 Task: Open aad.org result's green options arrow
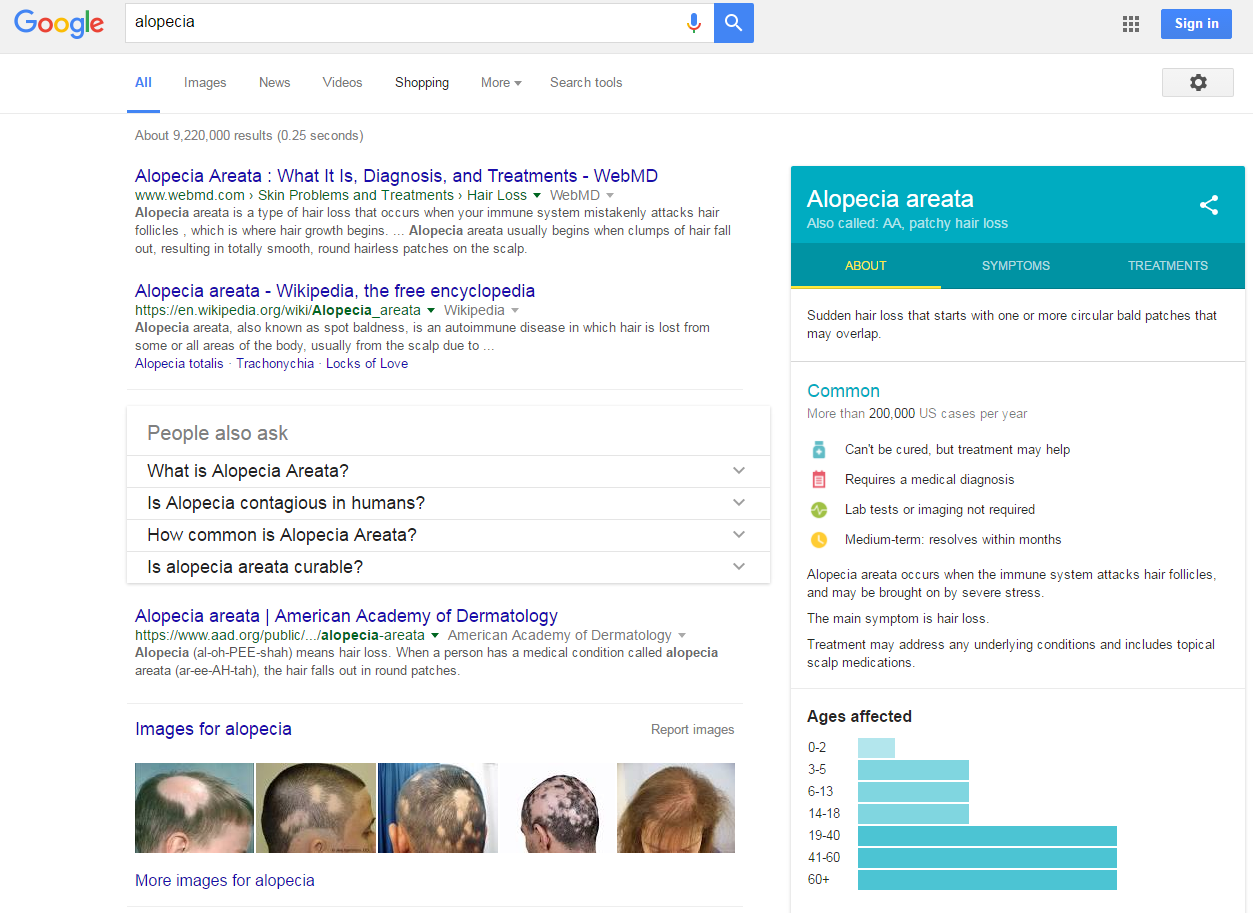(x=434, y=635)
